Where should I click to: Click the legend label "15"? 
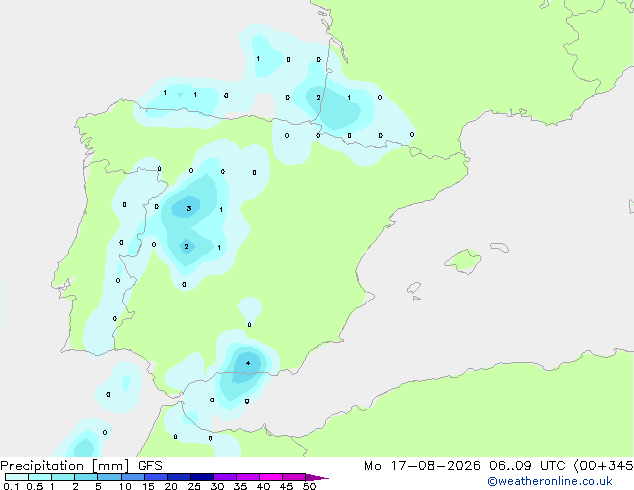click(x=148, y=486)
